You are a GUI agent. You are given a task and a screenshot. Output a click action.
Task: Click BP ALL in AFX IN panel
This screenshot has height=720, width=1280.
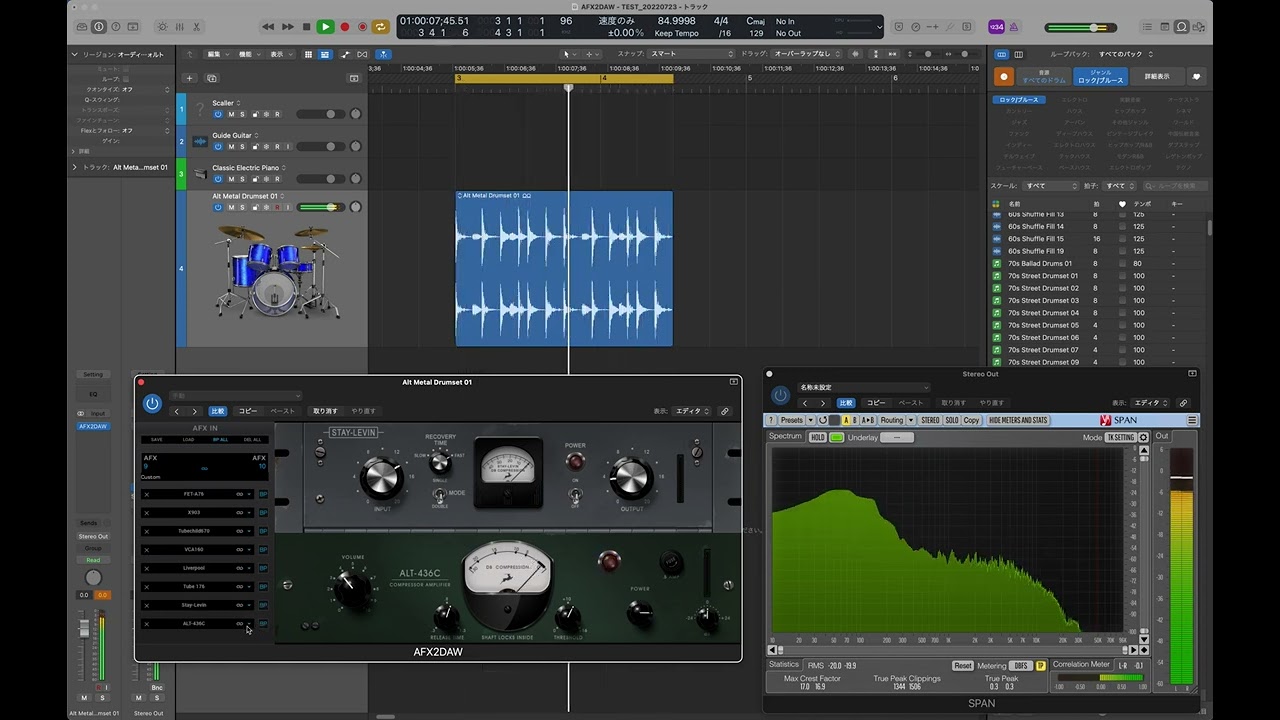point(221,439)
